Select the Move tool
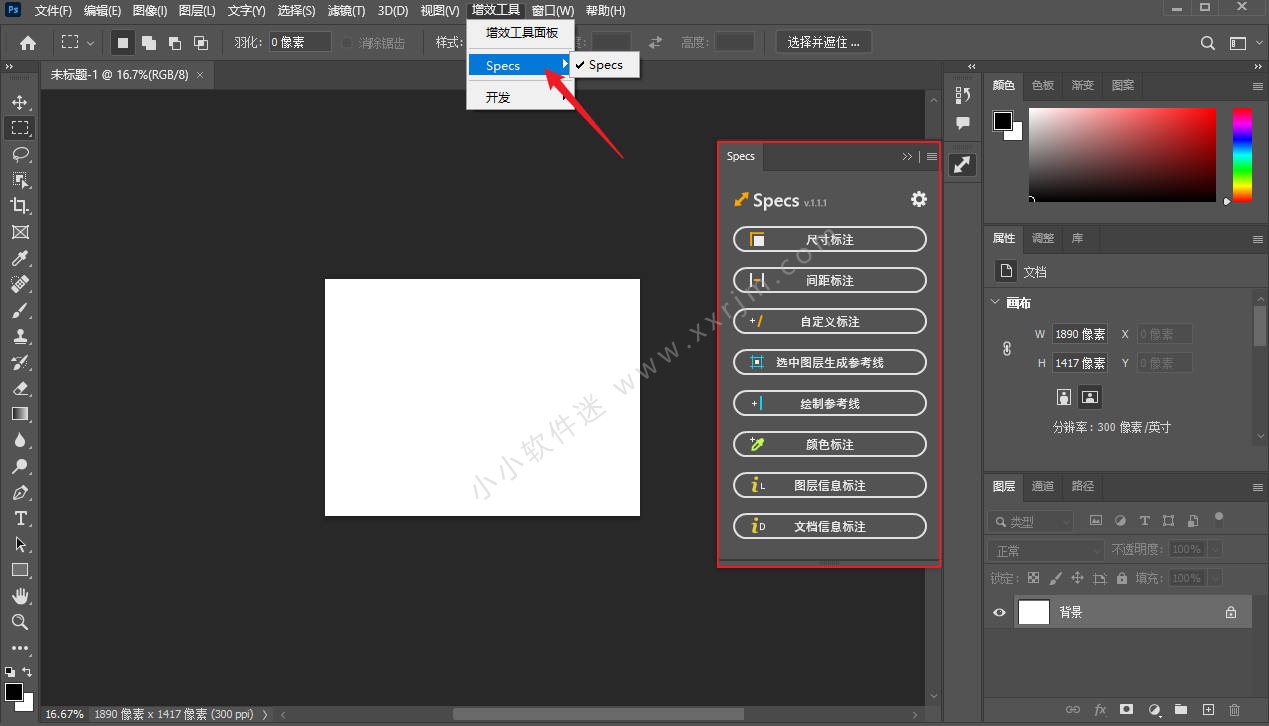1269x726 pixels. point(20,102)
